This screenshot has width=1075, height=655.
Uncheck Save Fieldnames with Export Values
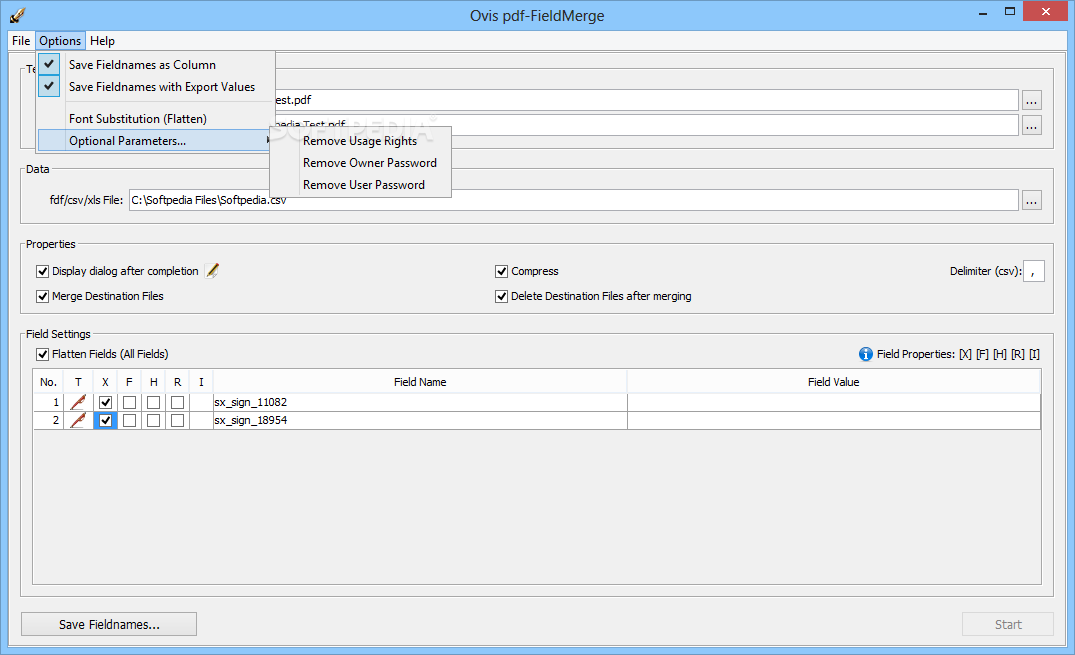[x=156, y=86]
